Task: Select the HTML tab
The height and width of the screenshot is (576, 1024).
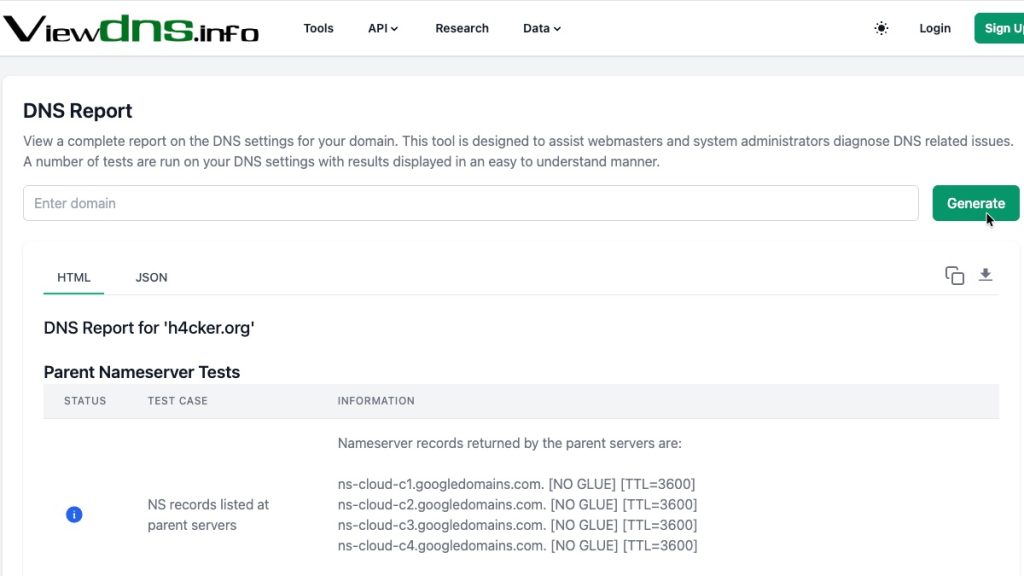Action: click(x=74, y=278)
